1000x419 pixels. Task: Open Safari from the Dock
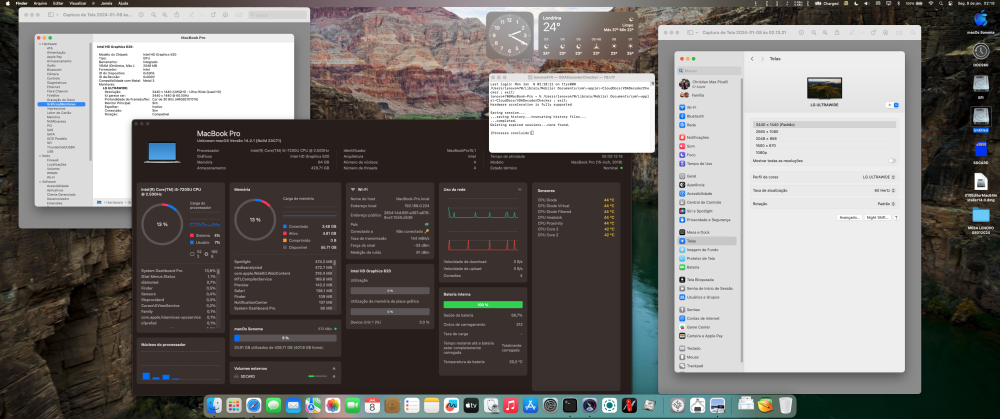pyautogui.click(x=253, y=405)
